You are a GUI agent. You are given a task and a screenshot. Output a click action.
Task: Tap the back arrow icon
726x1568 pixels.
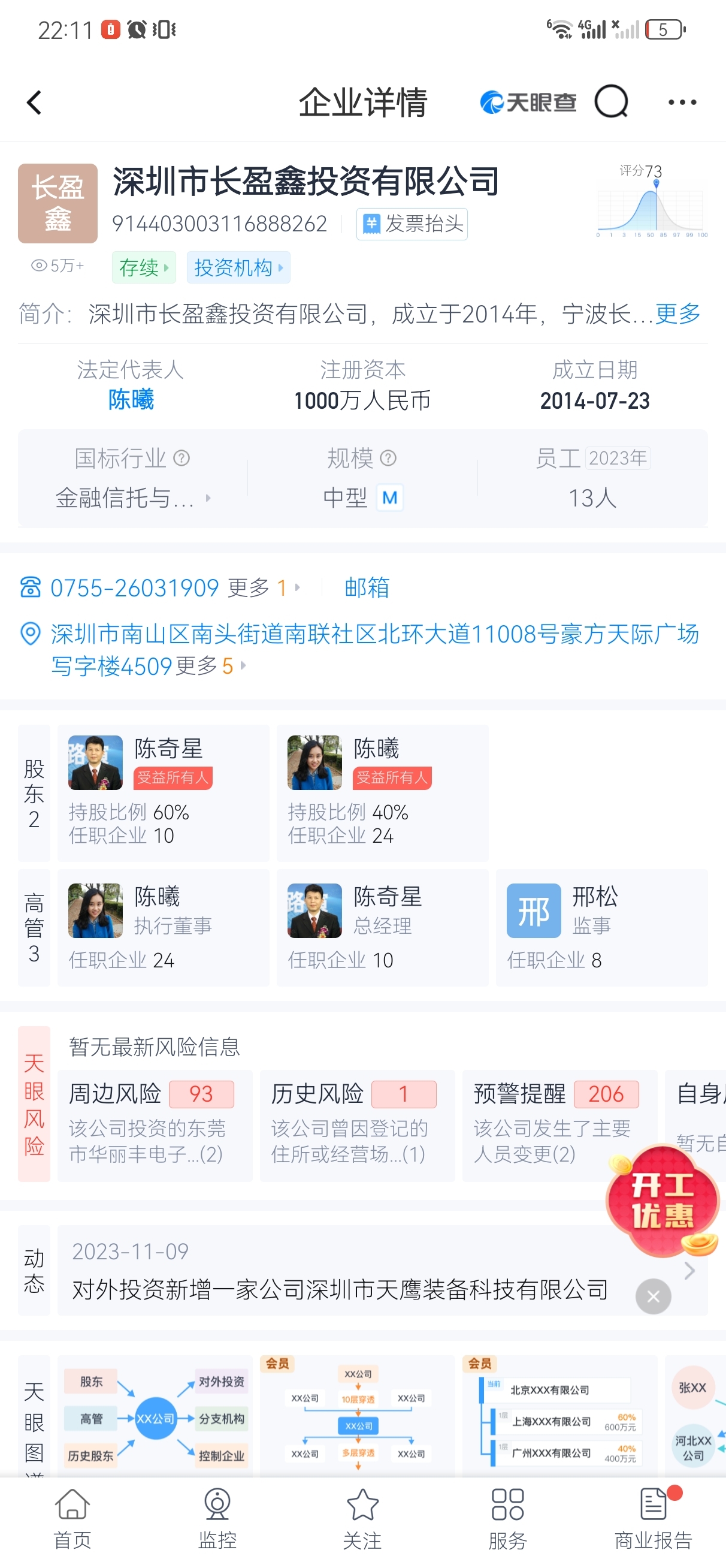coord(34,102)
